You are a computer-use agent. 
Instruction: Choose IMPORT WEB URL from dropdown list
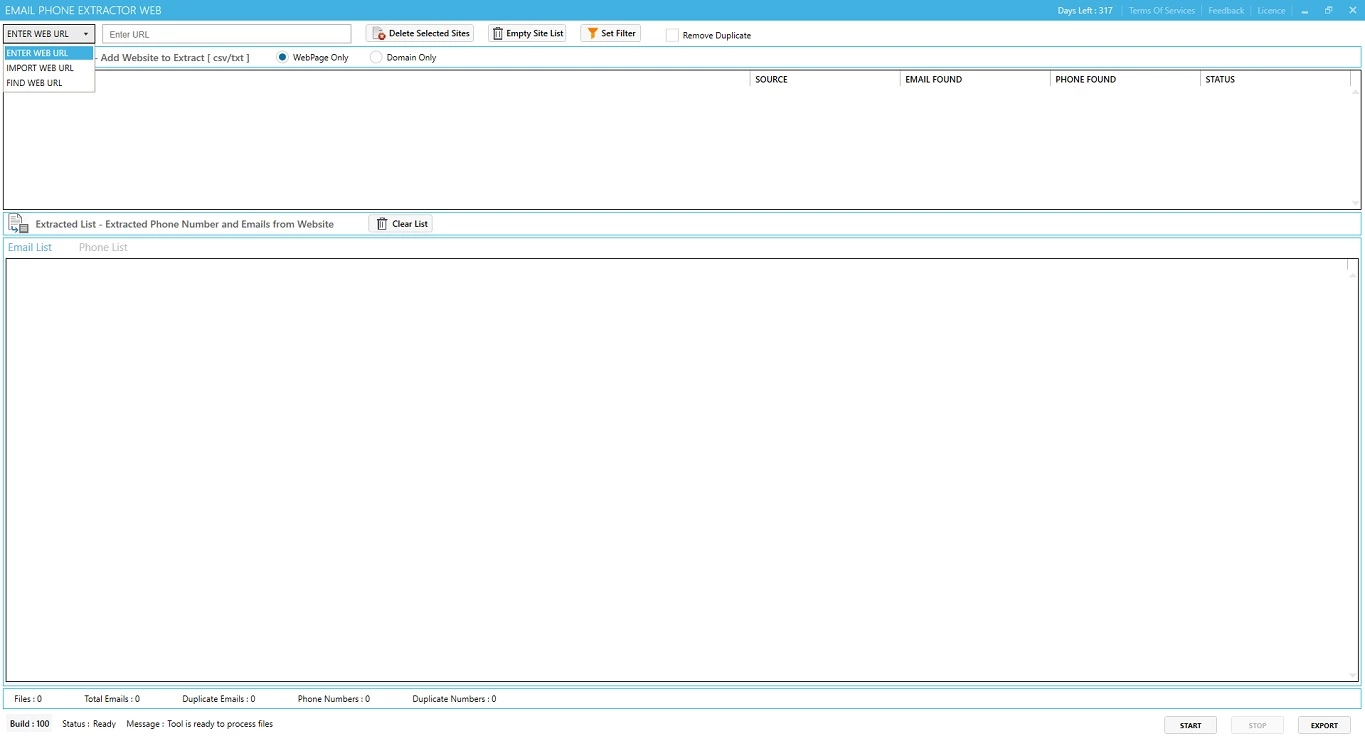40,68
